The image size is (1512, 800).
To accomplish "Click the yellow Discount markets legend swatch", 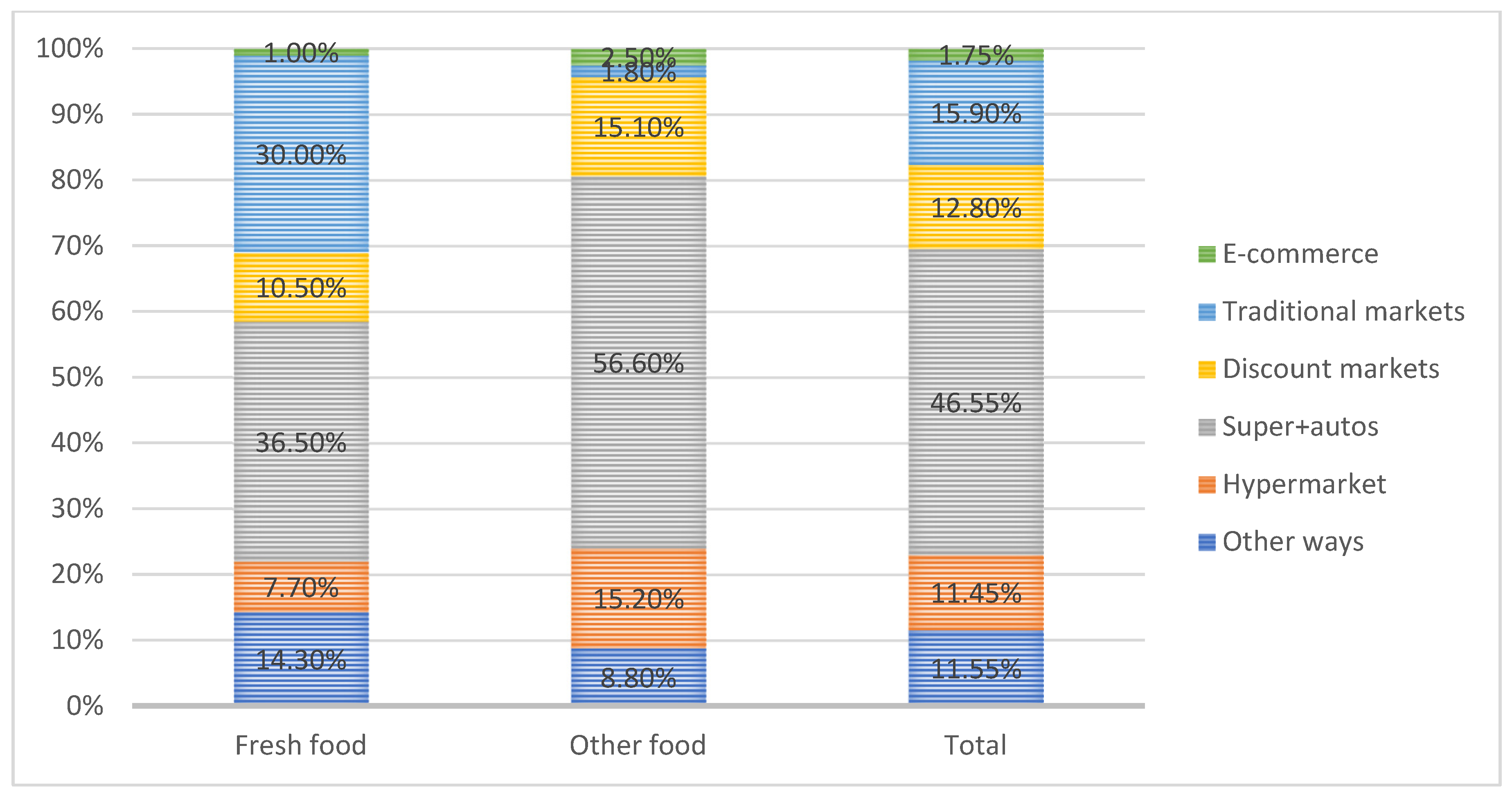I will click(1207, 369).
